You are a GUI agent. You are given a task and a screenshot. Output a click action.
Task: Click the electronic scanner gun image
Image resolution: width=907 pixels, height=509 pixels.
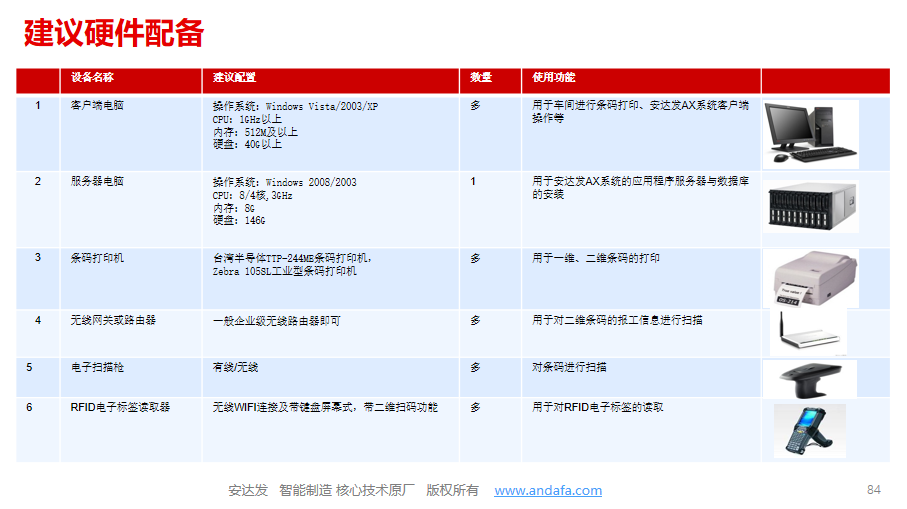[x=810, y=378]
